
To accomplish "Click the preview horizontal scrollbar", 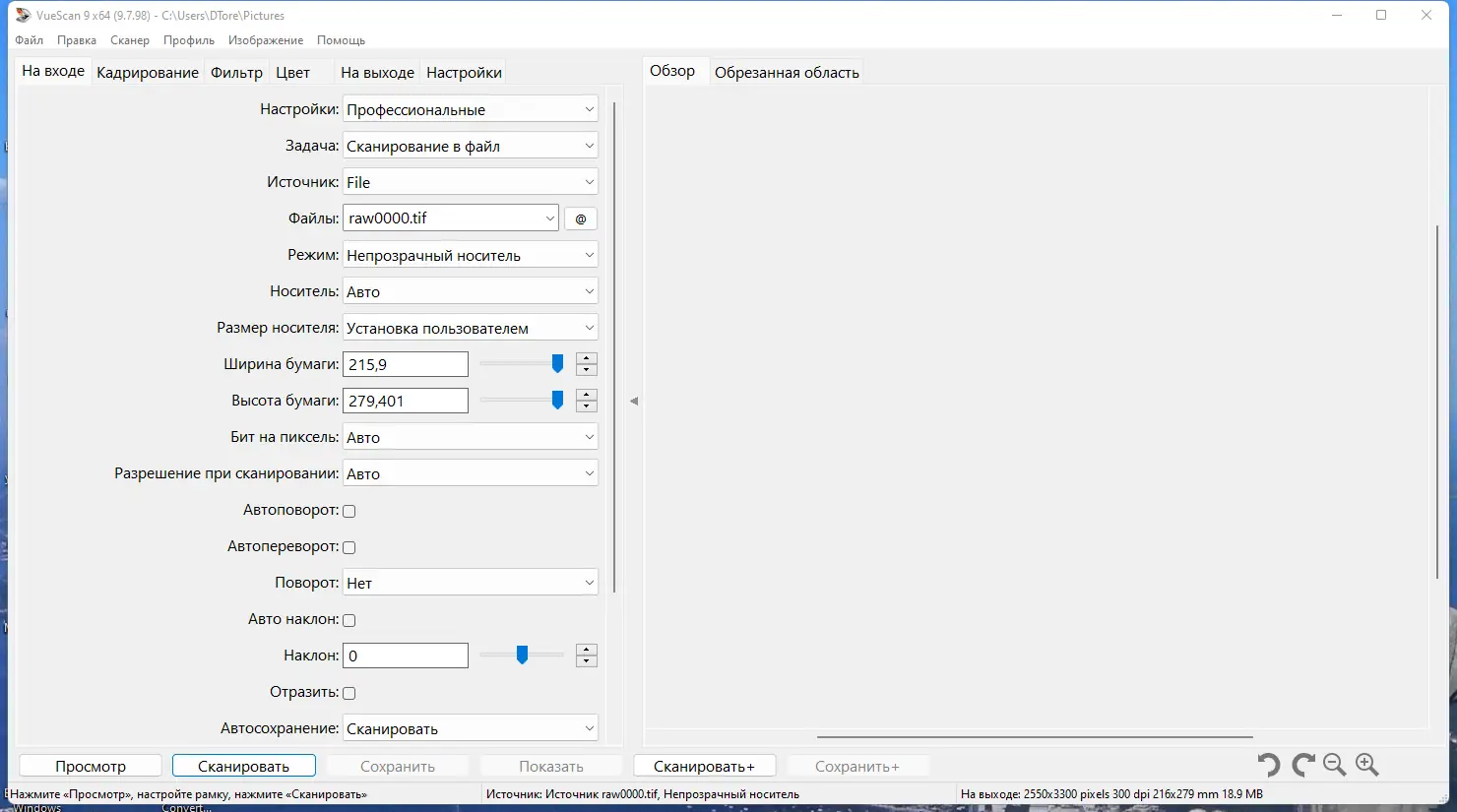I will [x=1035, y=736].
